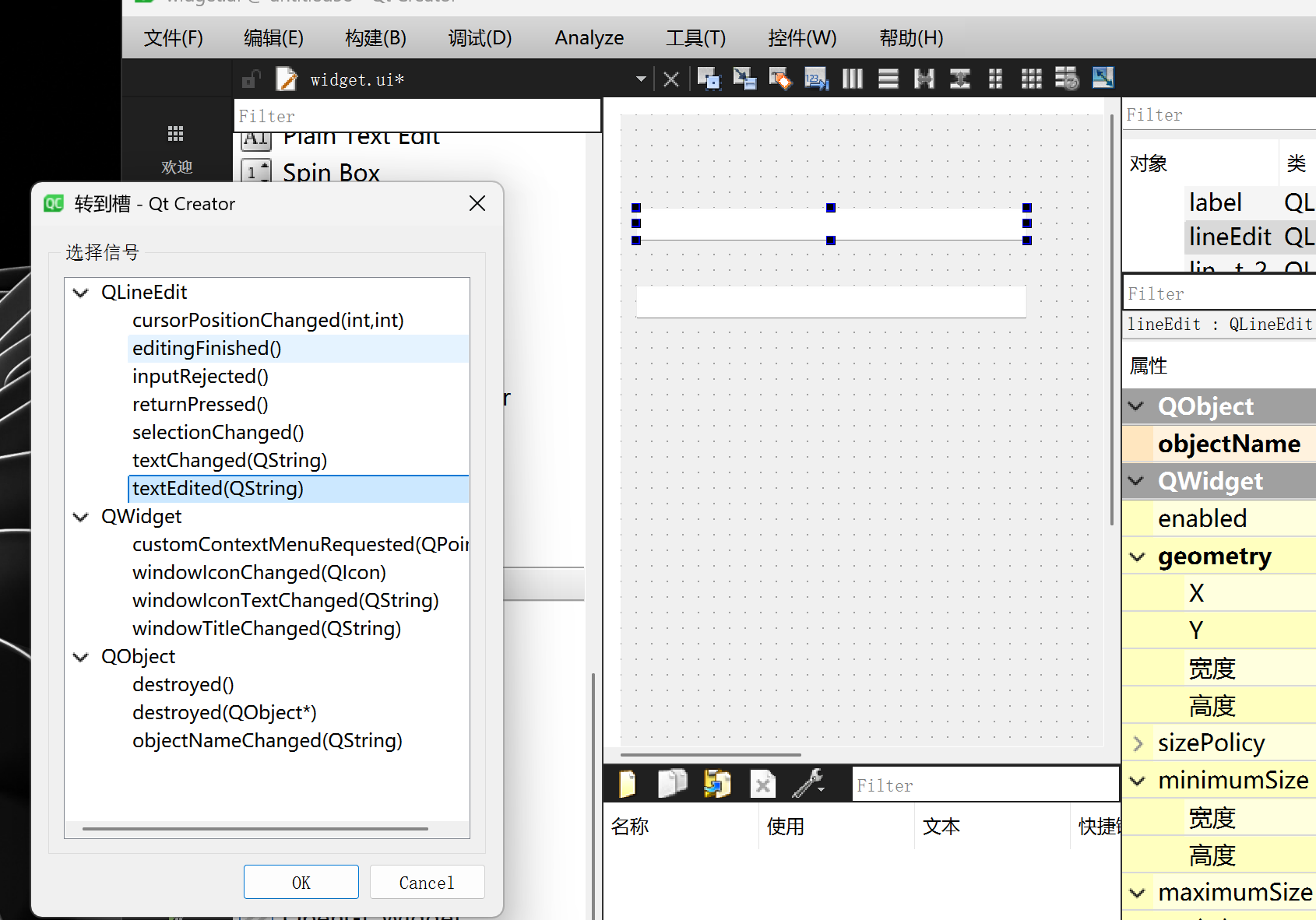
Task: Click the widget box Filter field
Action: point(417,116)
